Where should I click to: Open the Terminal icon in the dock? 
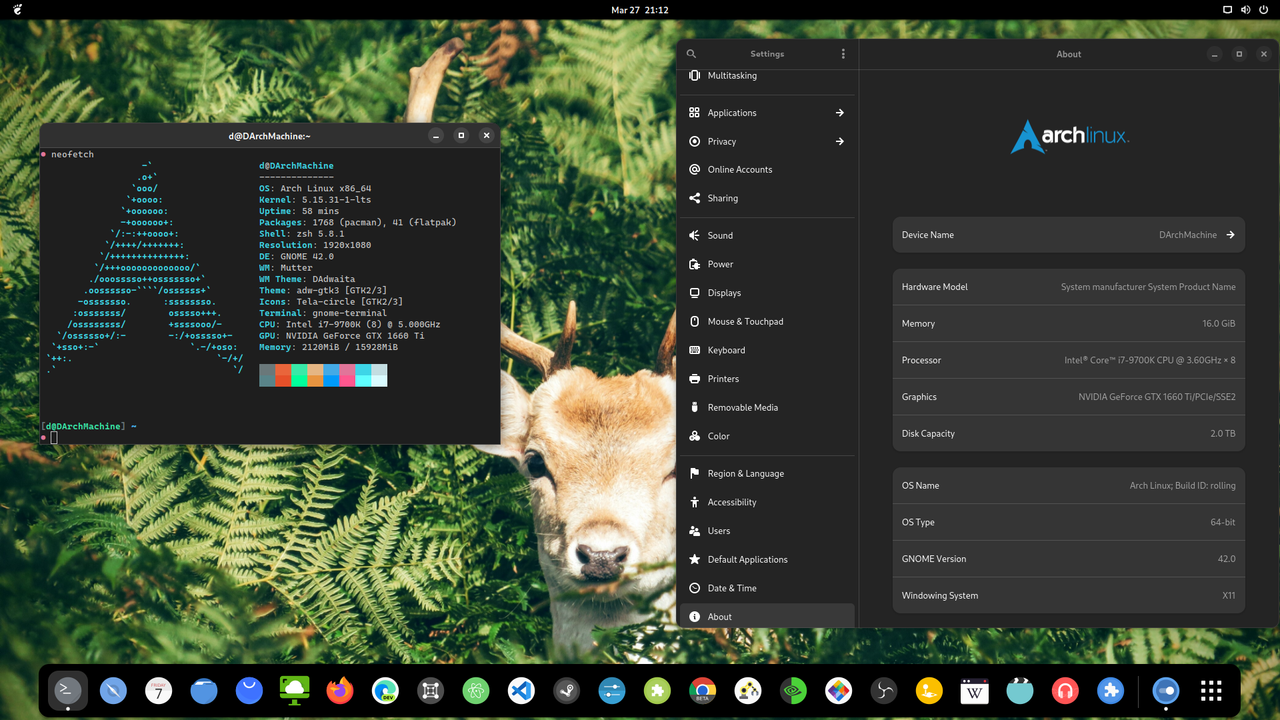[68, 690]
